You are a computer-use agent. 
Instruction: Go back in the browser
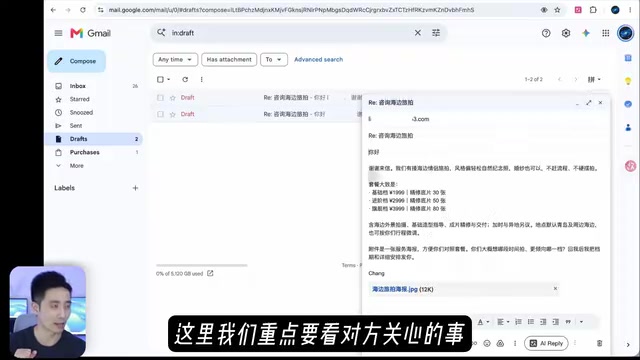[53, 10]
